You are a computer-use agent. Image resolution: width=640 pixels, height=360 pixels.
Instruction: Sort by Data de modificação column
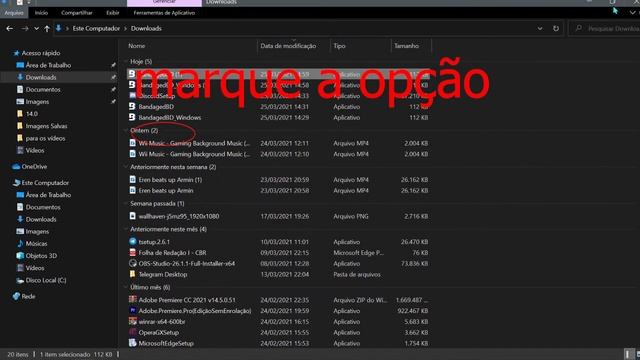pyautogui.click(x=288, y=46)
